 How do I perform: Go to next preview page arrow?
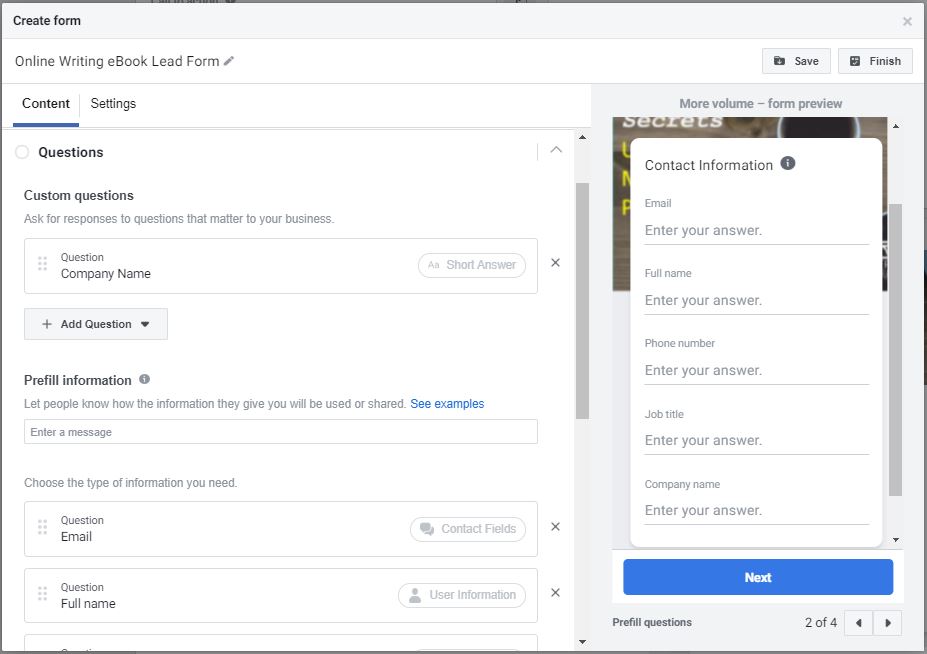pyautogui.click(x=887, y=623)
